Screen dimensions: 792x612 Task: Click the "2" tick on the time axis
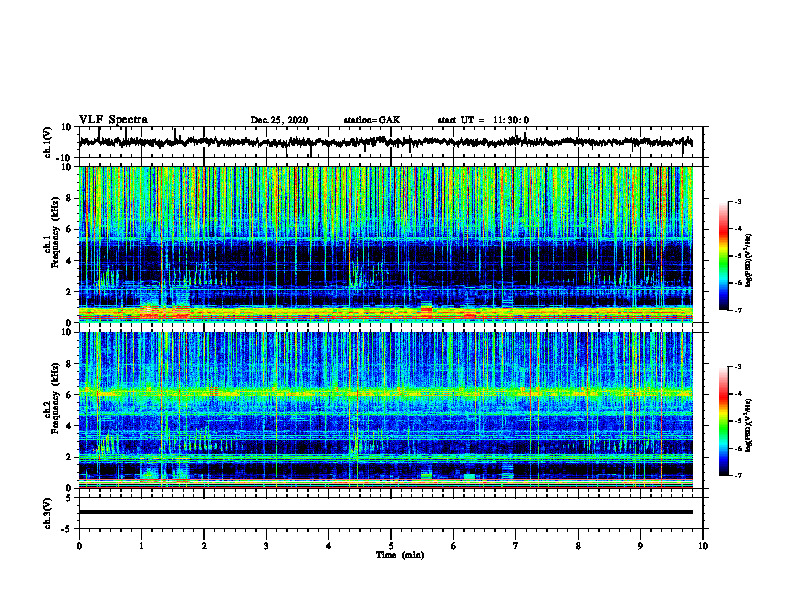click(204, 546)
